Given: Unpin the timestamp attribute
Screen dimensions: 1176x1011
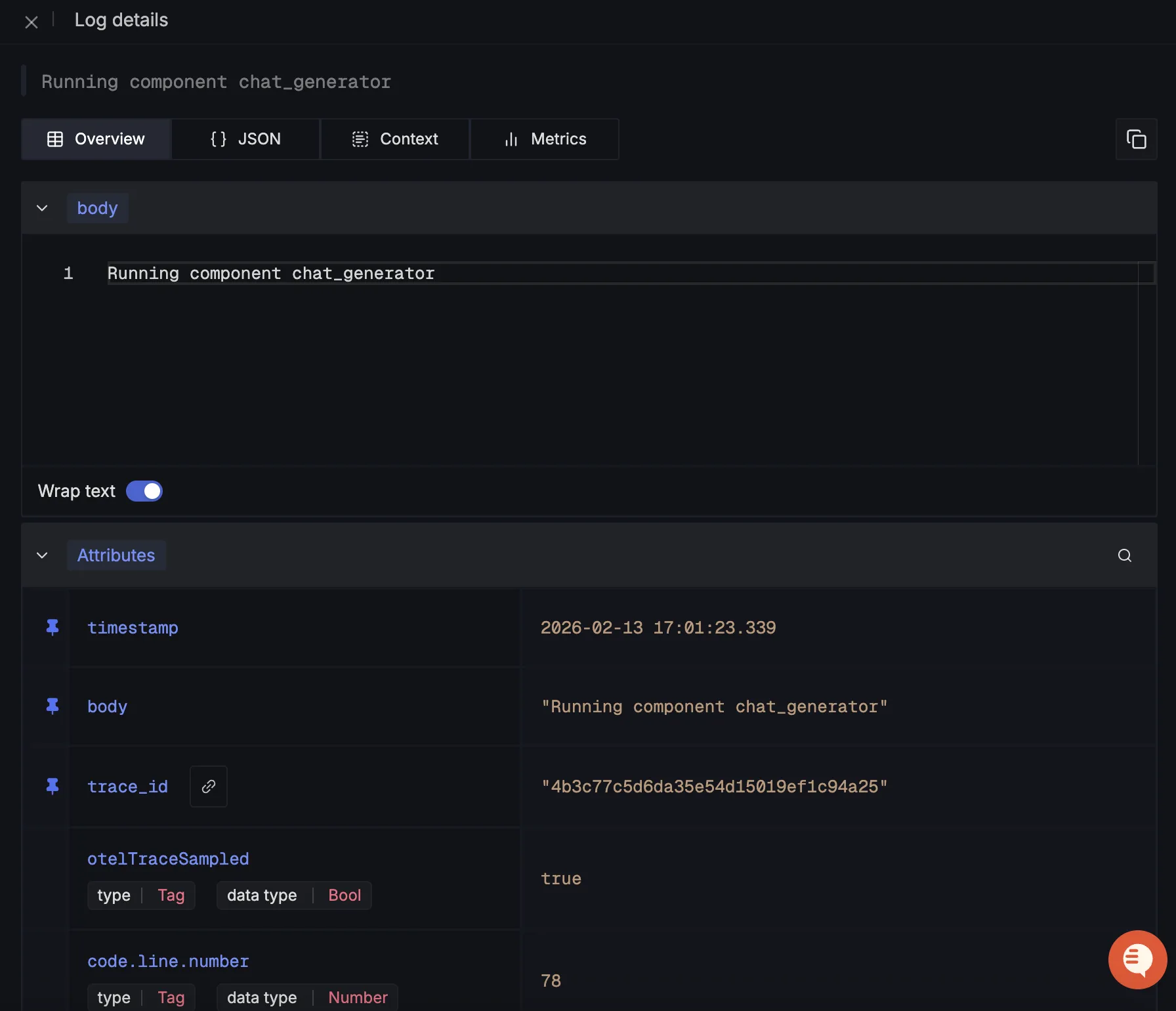Looking at the screenshot, I should pos(52,628).
